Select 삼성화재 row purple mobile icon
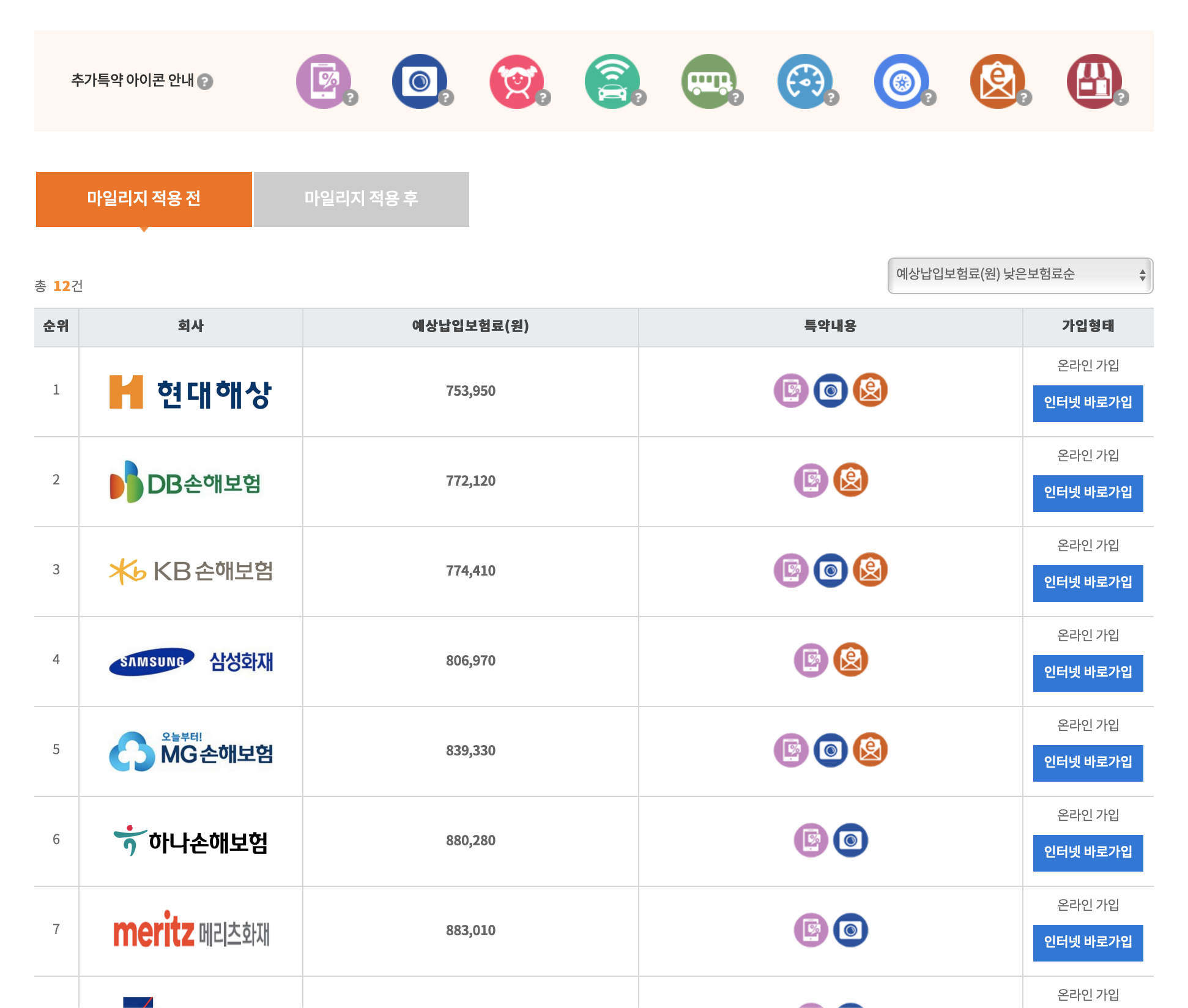 pyautogui.click(x=811, y=660)
